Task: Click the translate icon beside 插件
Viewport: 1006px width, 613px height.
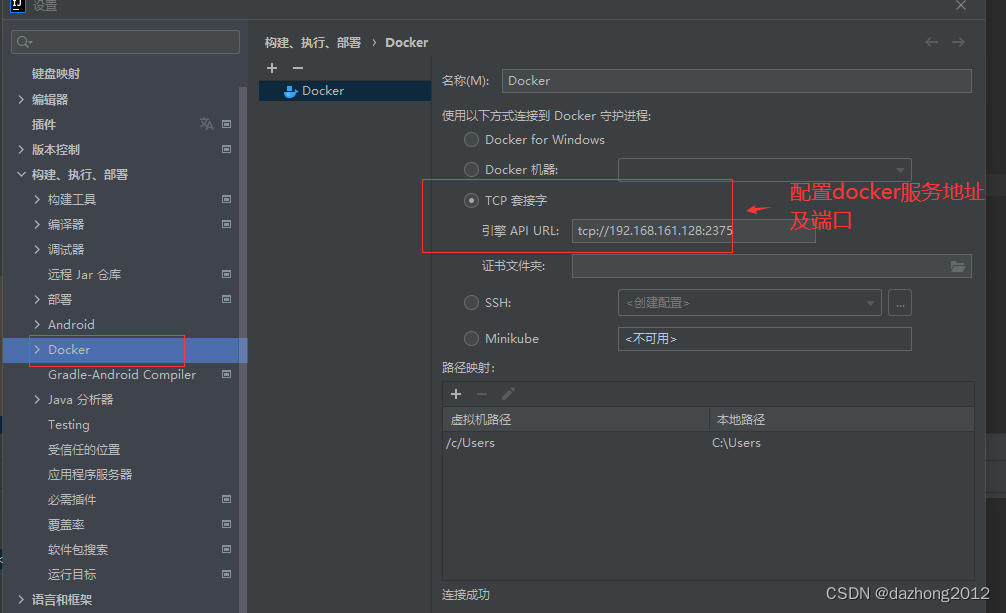Action: pyautogui.click(x=207, y=124)
